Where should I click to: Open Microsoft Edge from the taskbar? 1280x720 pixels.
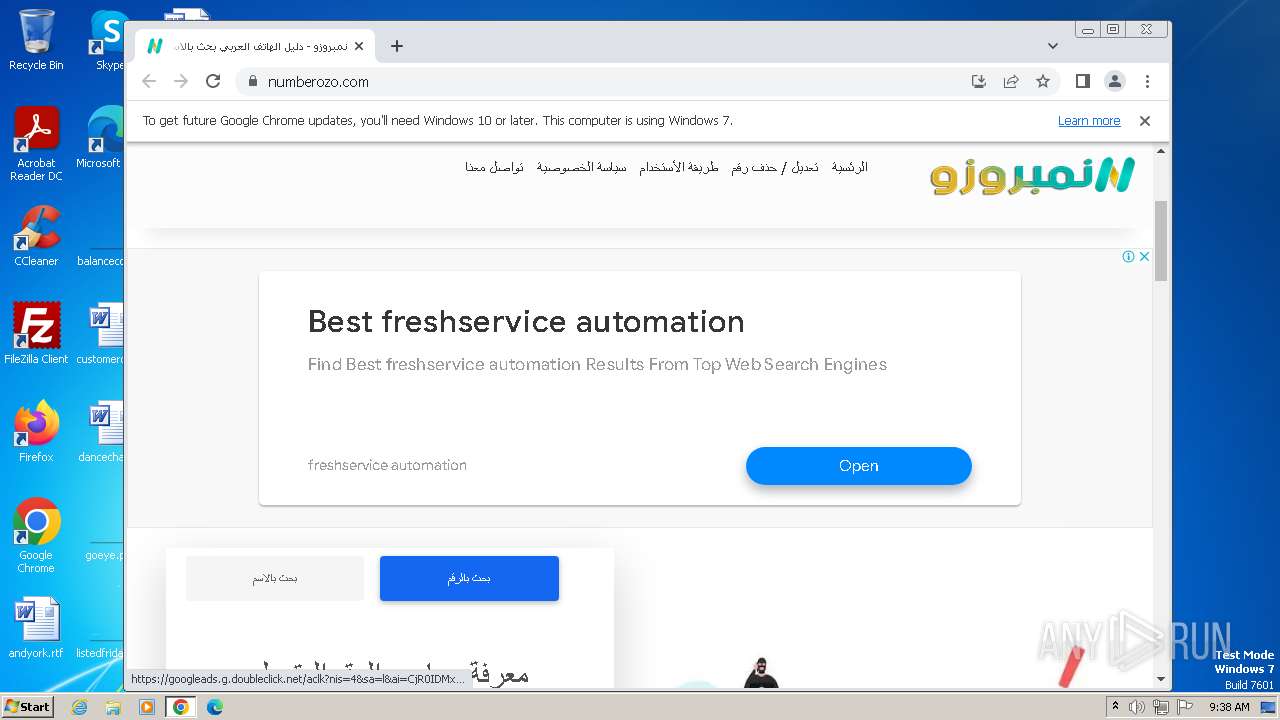(x=214, y=707)
